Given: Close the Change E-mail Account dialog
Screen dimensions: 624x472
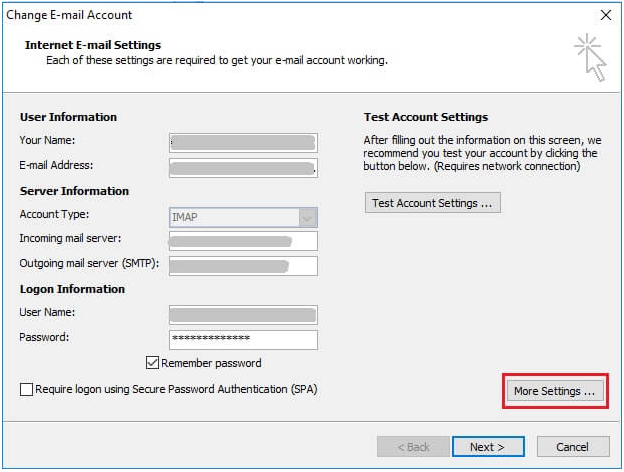Looking at the screenshot, I should (x=605, y=15).
